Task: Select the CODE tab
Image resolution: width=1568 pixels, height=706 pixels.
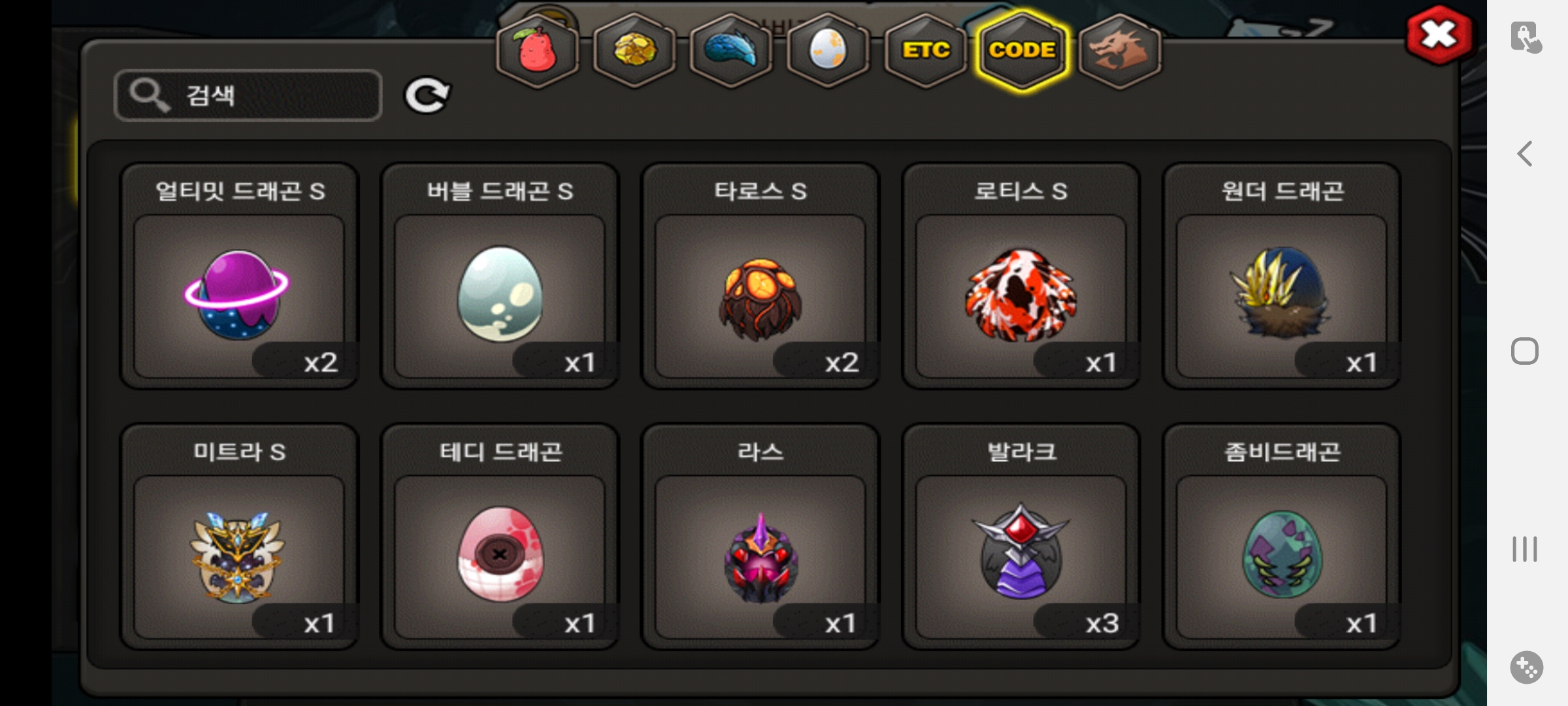Action: pyautogui.click(x=1022, y=50)
